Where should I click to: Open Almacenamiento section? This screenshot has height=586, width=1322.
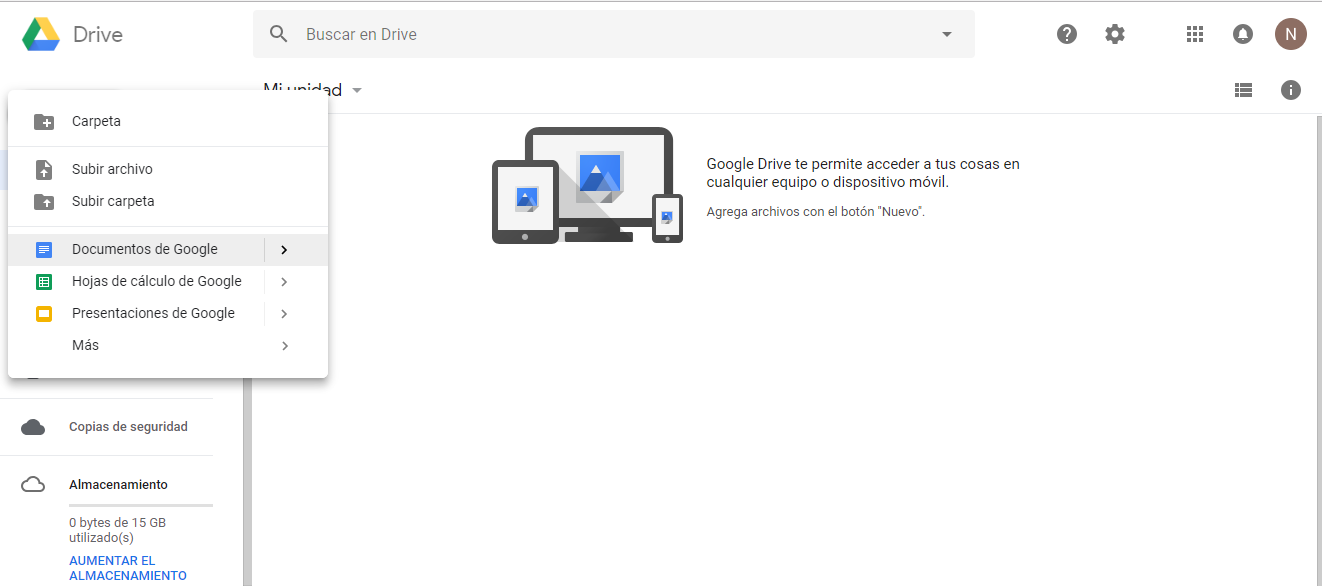[118, 485]
